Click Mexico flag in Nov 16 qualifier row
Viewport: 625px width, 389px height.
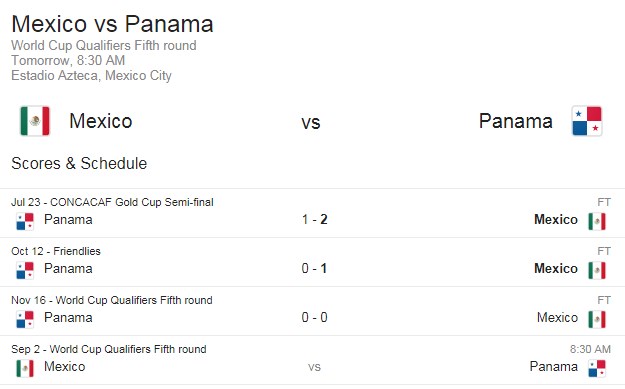pos(597,319)
